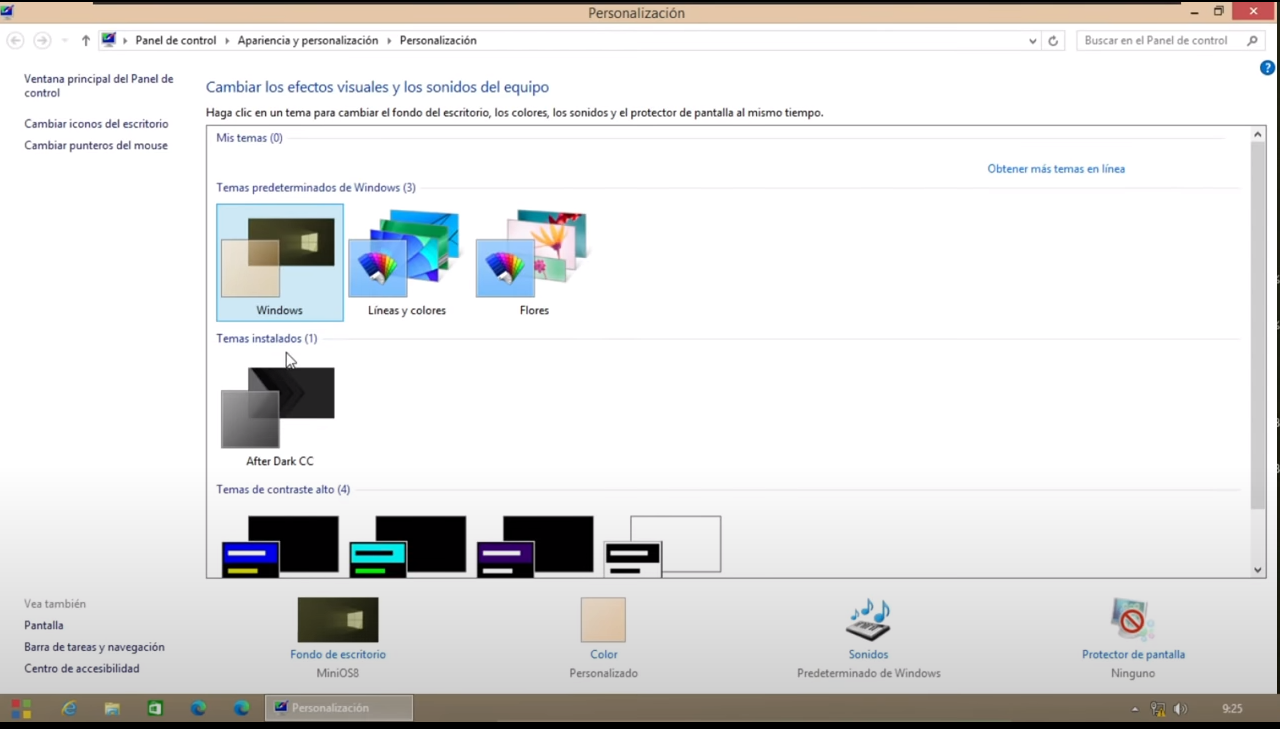
Task: Show hidden icons in the system tray
Action: [1135, 708]
